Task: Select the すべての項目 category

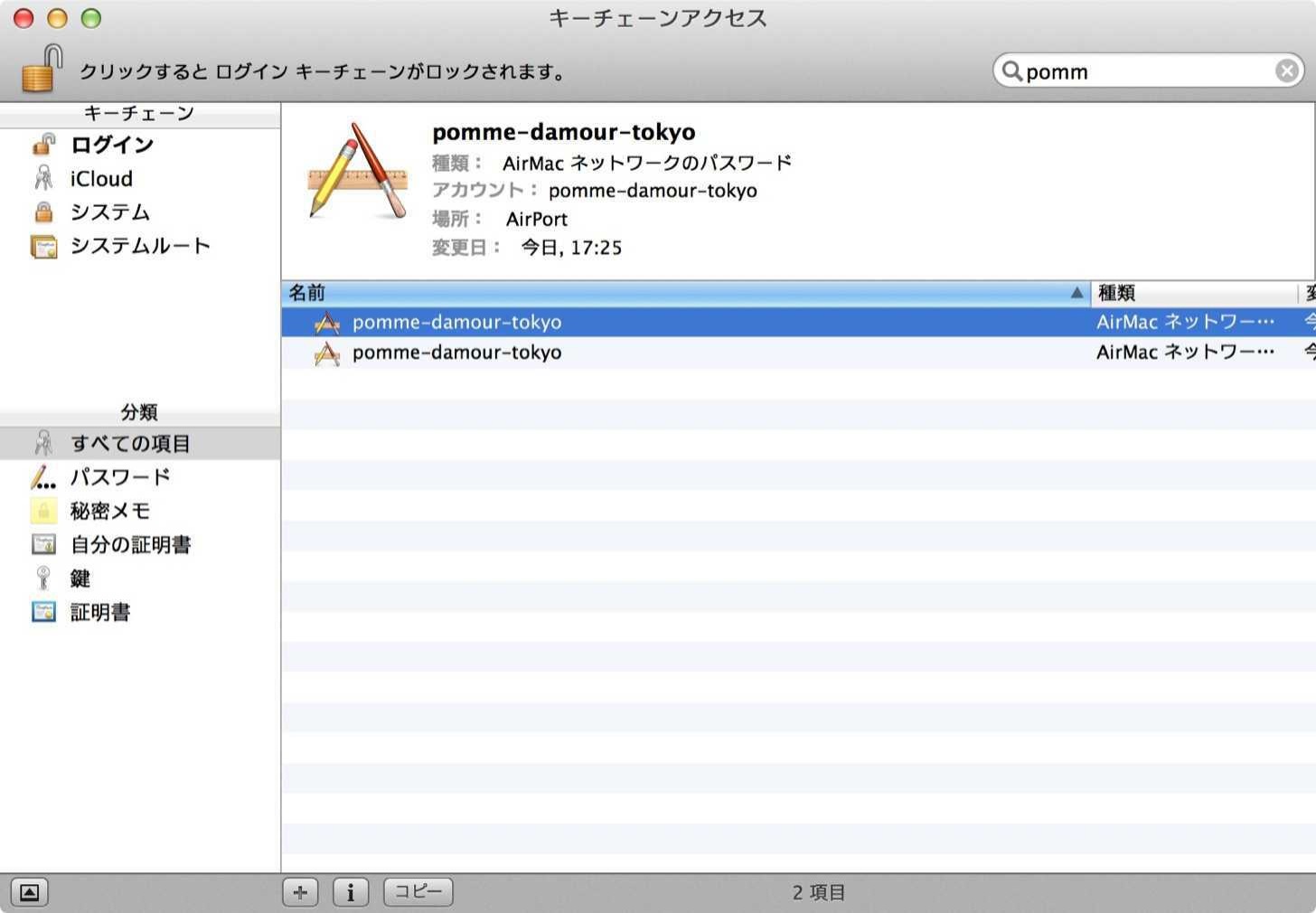Action: 140,443
